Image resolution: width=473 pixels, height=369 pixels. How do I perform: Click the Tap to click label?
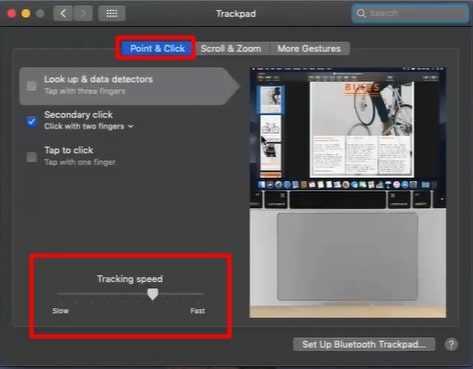pyautogui.click(x=69, y=150)
